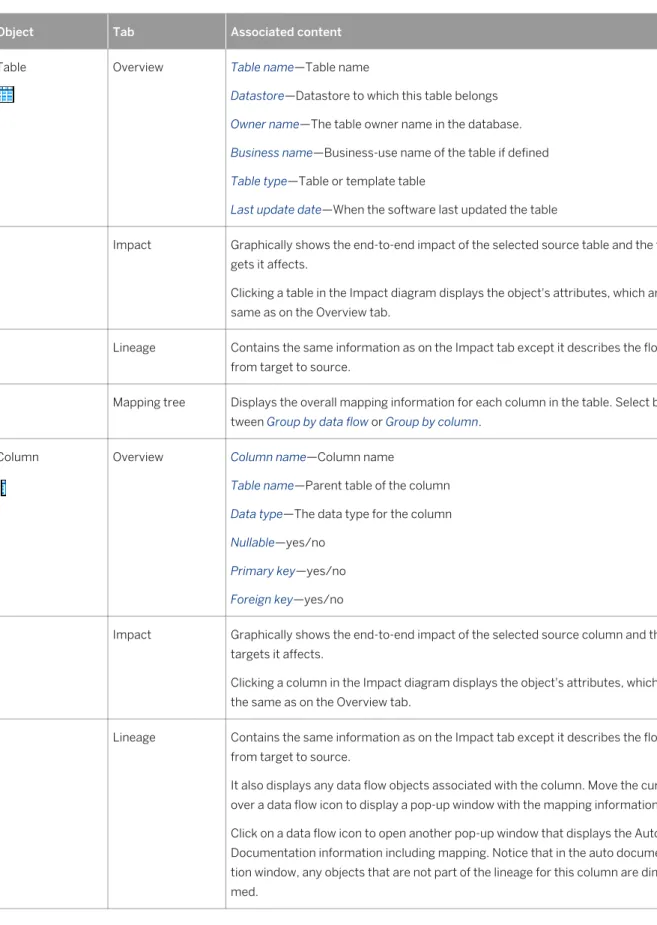Click the italic 'Data type' term
This screenshot has width=657, height=925.
click(x=257, y=514)
